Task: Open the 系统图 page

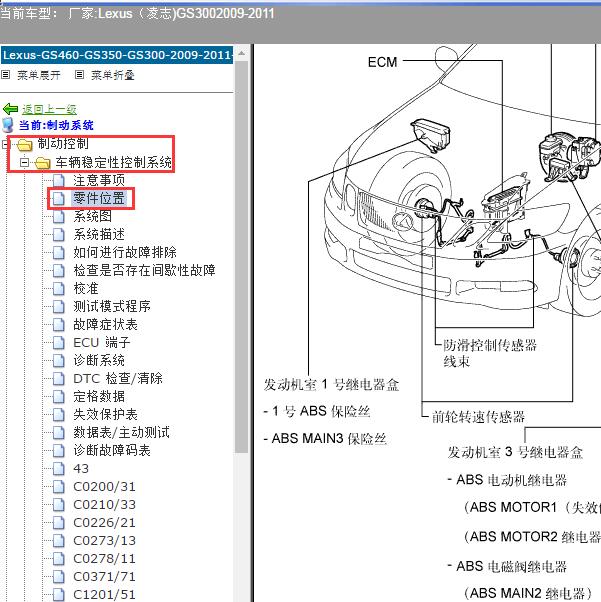Action: [92, 216]
